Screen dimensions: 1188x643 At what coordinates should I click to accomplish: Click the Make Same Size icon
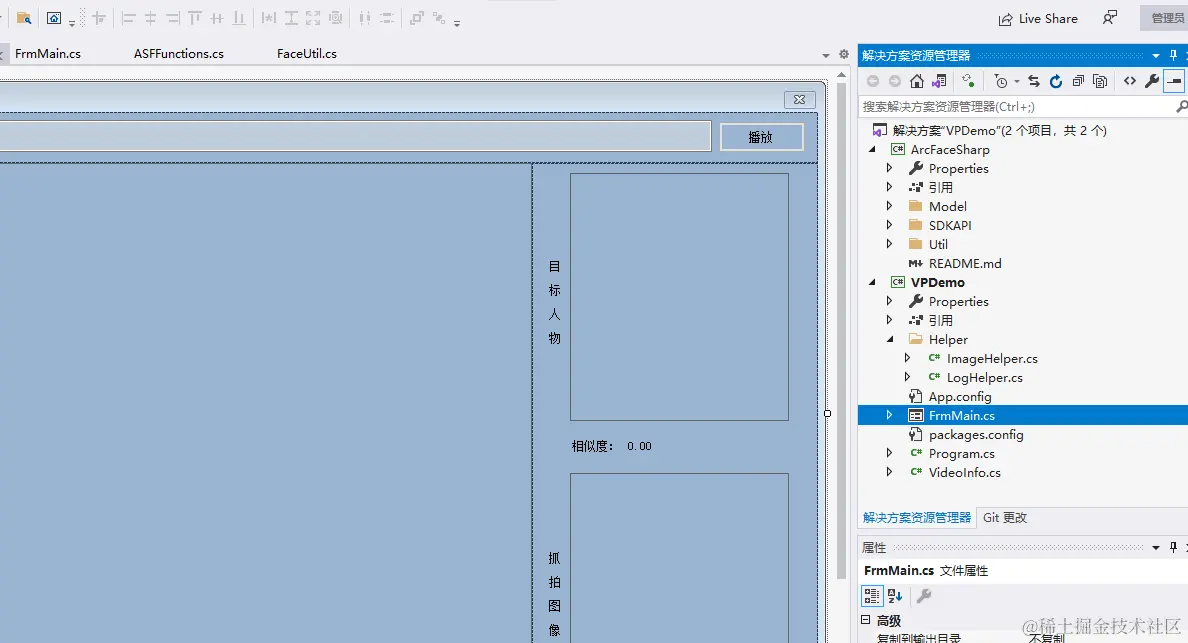pyautogui.click(x=313, y=18)
